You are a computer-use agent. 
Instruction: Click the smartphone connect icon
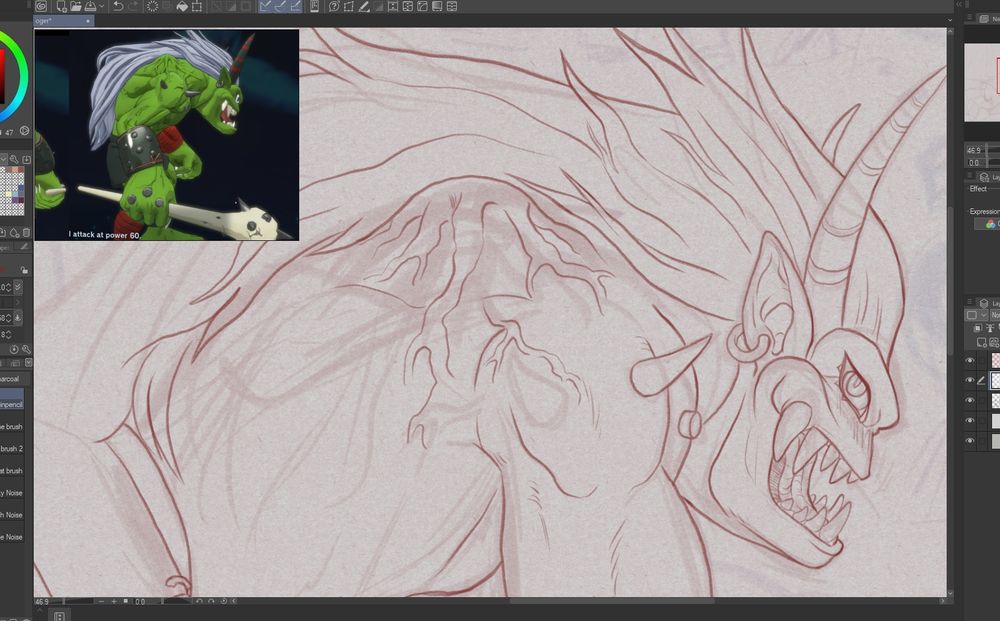tap(314, 6)
